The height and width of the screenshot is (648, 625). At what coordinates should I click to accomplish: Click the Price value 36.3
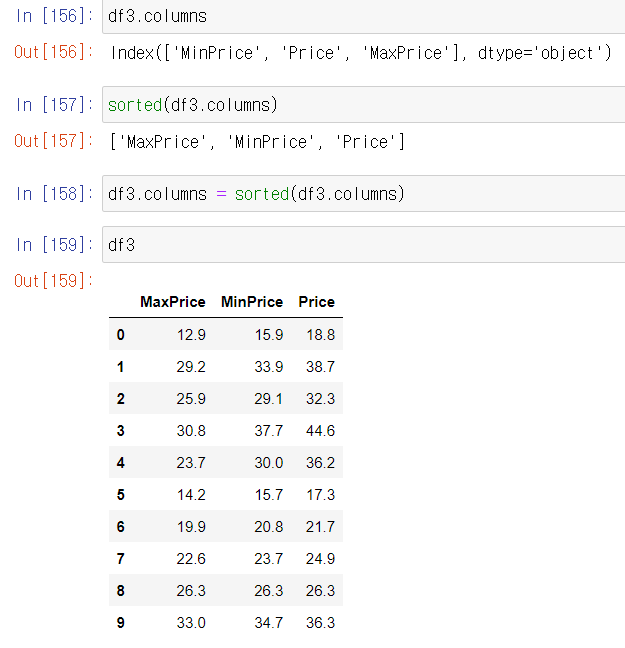pyautogui.click(x=320, y=623)
